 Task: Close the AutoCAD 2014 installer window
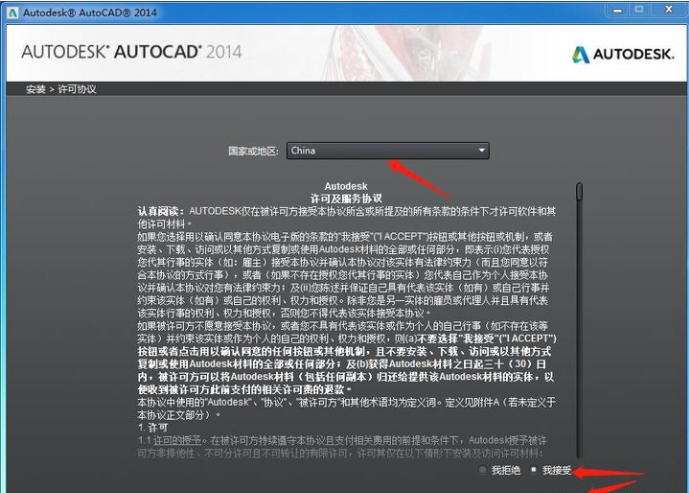(669, 10)
